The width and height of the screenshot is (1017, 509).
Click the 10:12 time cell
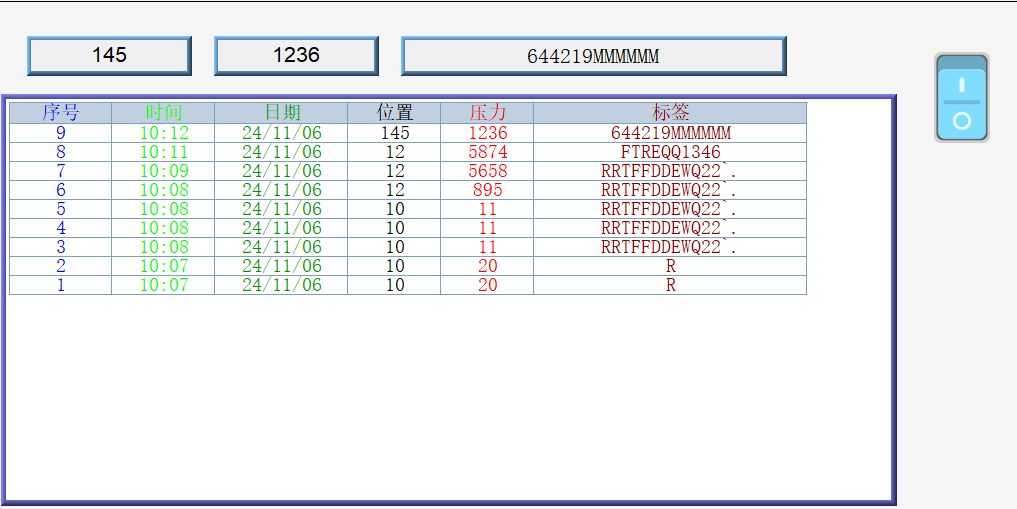pos(163,133)
